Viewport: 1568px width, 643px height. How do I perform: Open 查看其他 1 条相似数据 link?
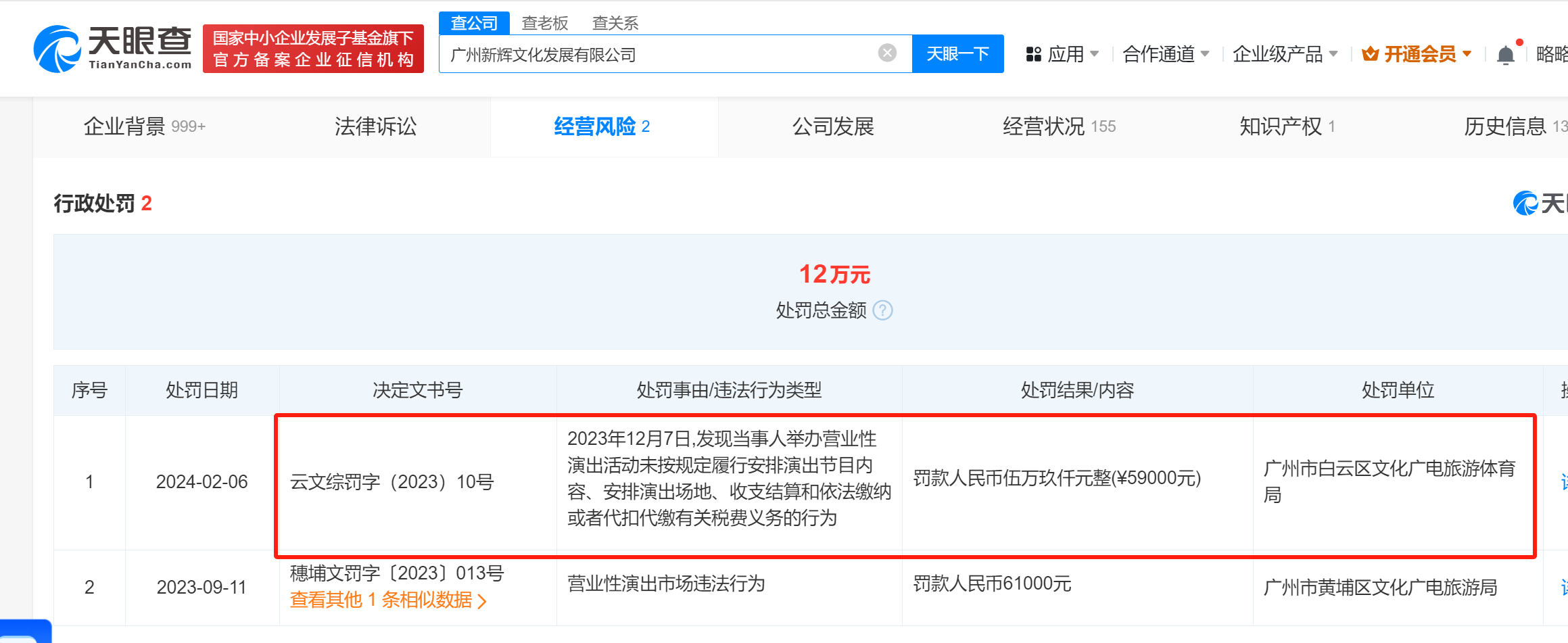[387, 600]
